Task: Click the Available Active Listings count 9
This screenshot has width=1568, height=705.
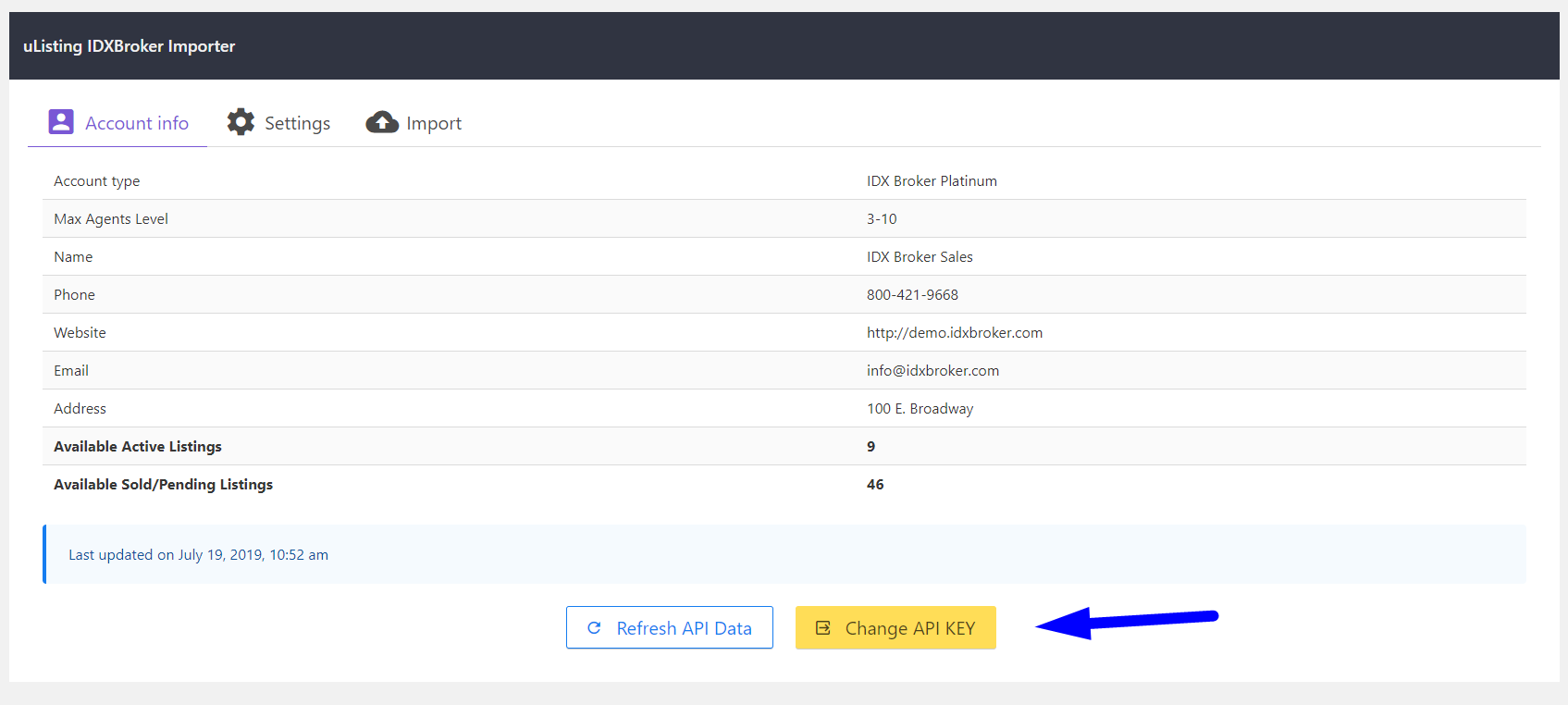Action: pos(870,447)
